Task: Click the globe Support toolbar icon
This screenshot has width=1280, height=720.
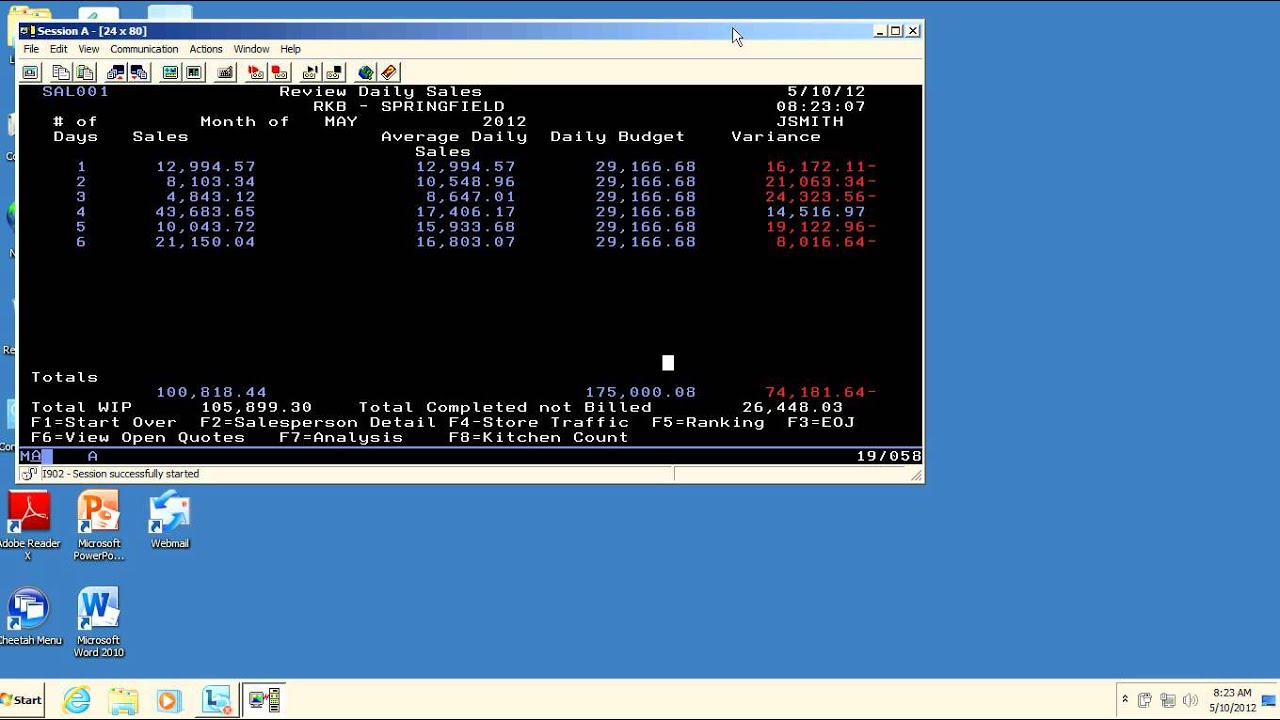Action: point(365,72)
